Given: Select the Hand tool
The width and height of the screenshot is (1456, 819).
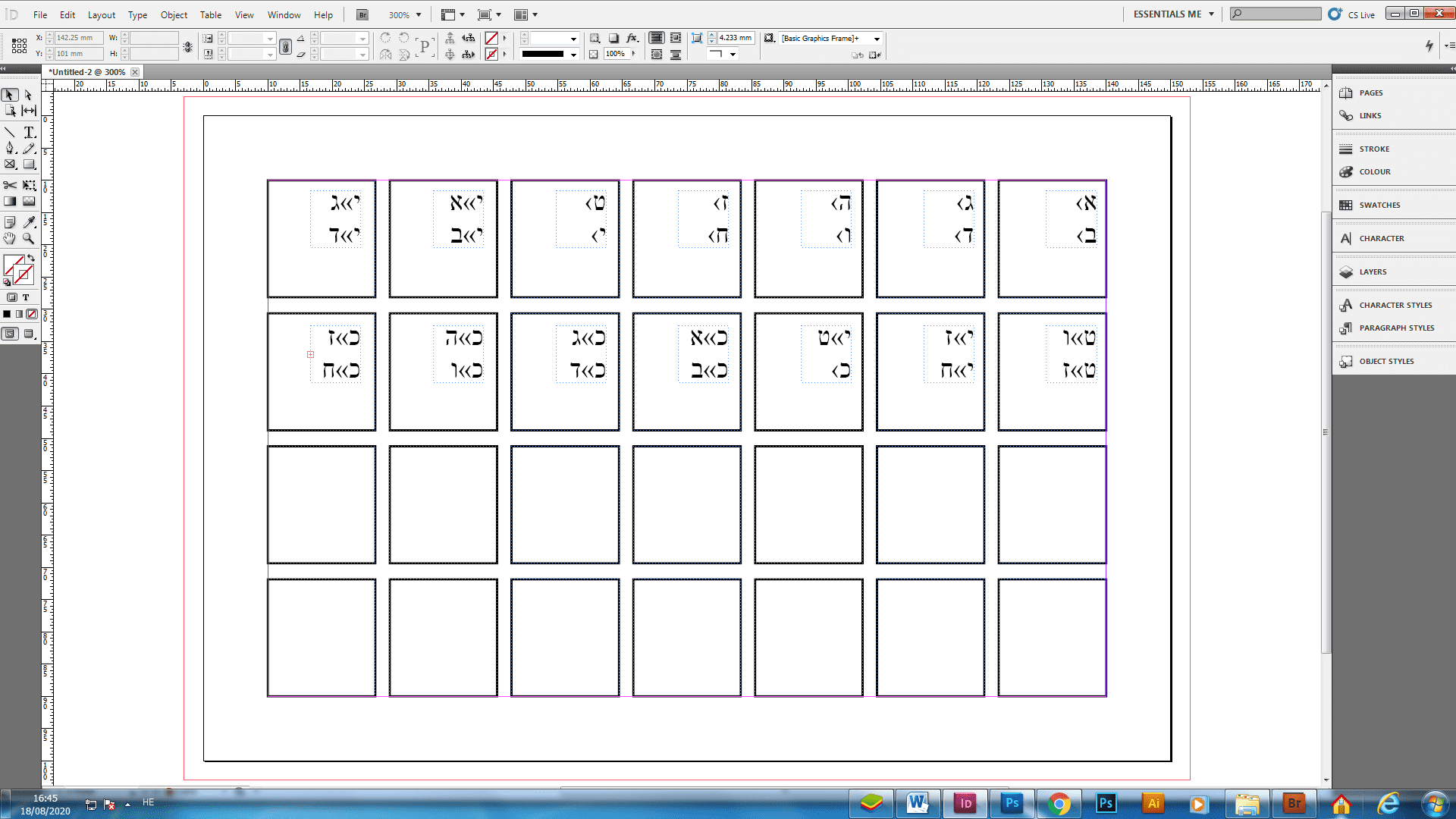Looking at the screenshot, I should click(x=10, y=239).
